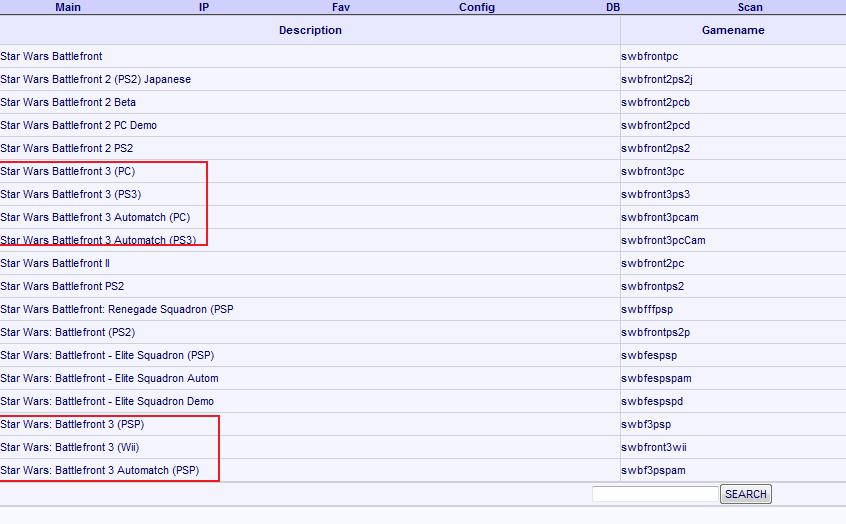Select gamename 'swbfespspd'

coord(652,401)
